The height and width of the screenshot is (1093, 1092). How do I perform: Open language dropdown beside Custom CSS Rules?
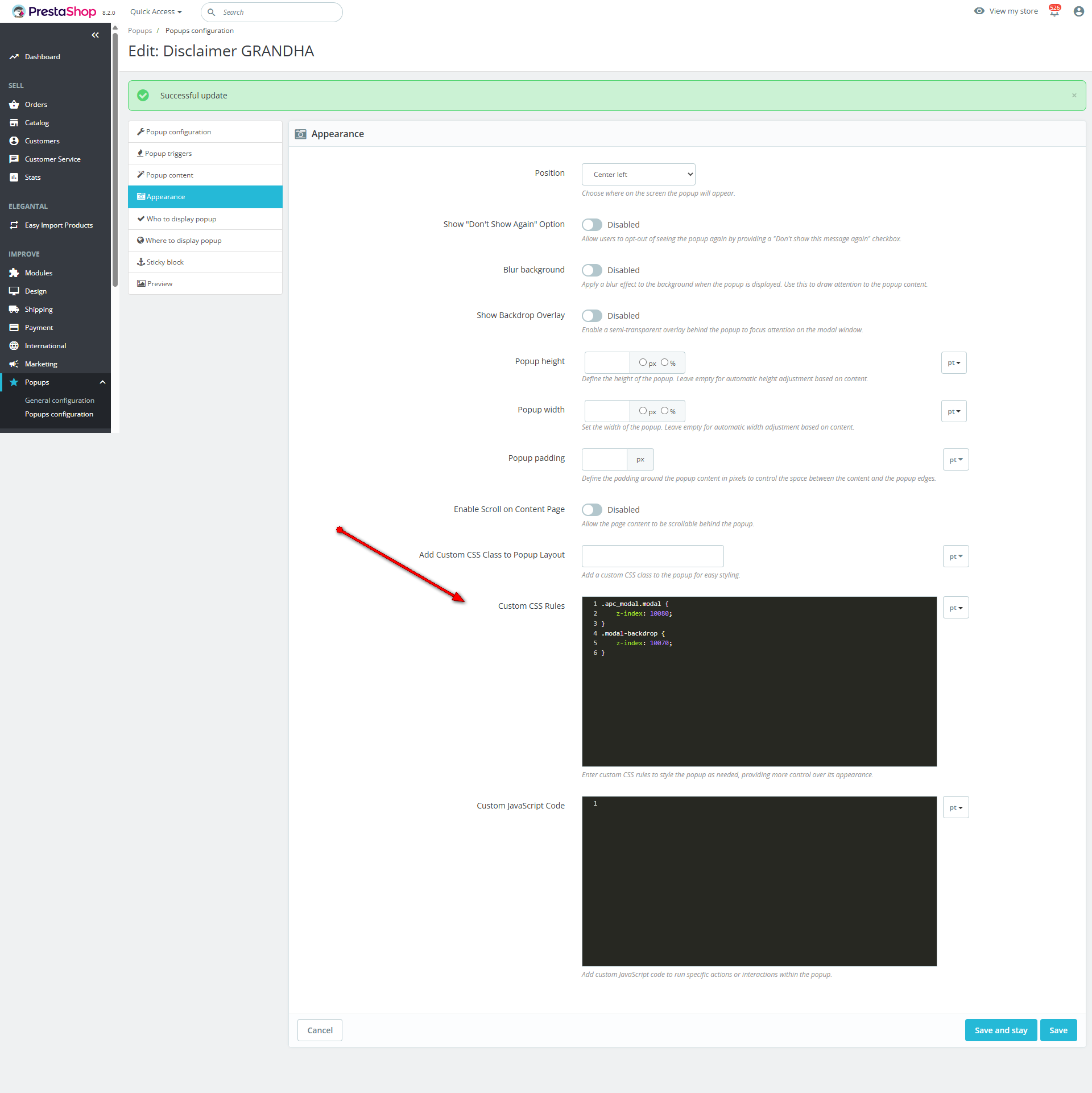coord(955,608)
